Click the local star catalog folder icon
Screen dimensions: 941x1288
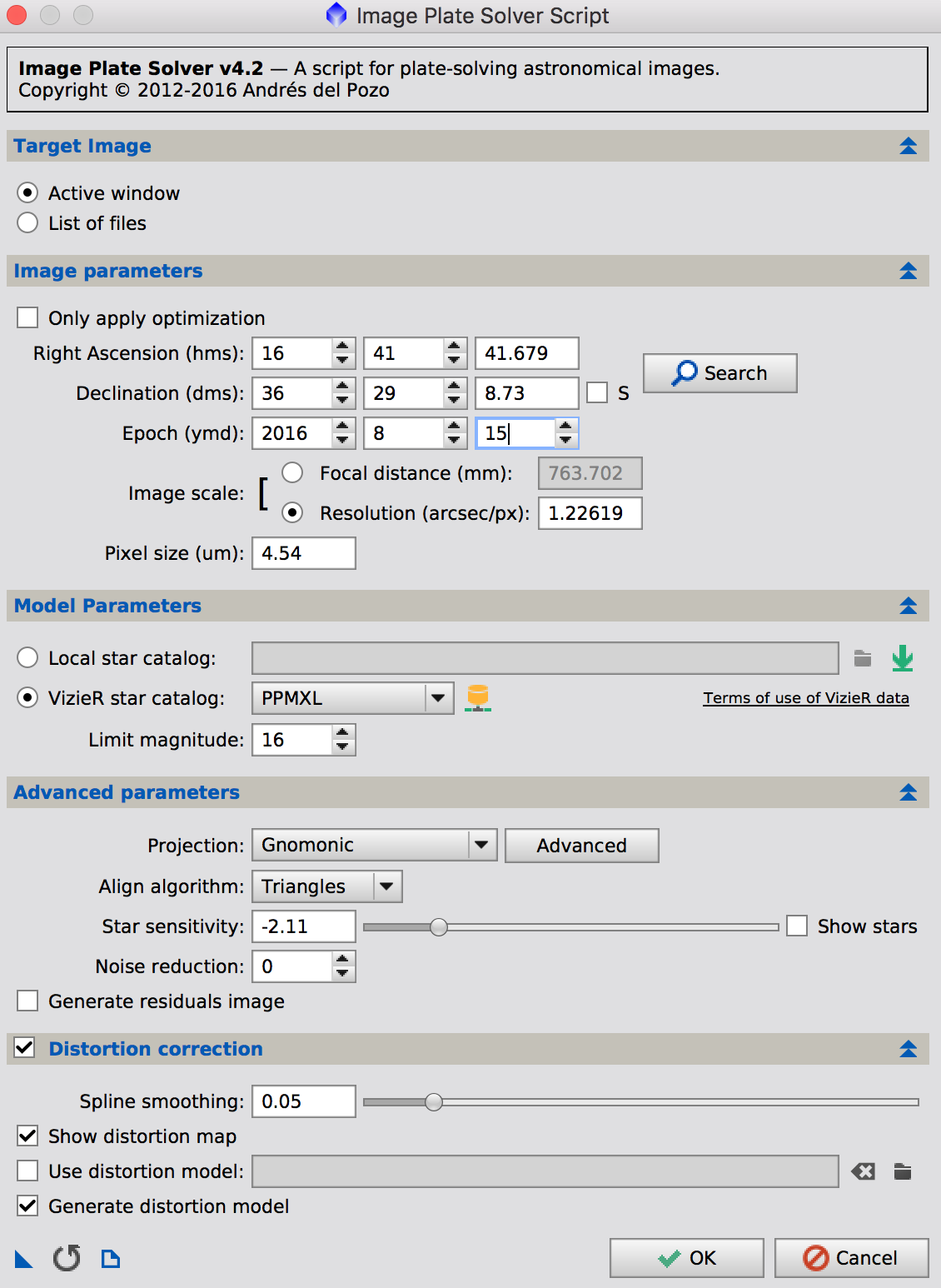(863, 659)
